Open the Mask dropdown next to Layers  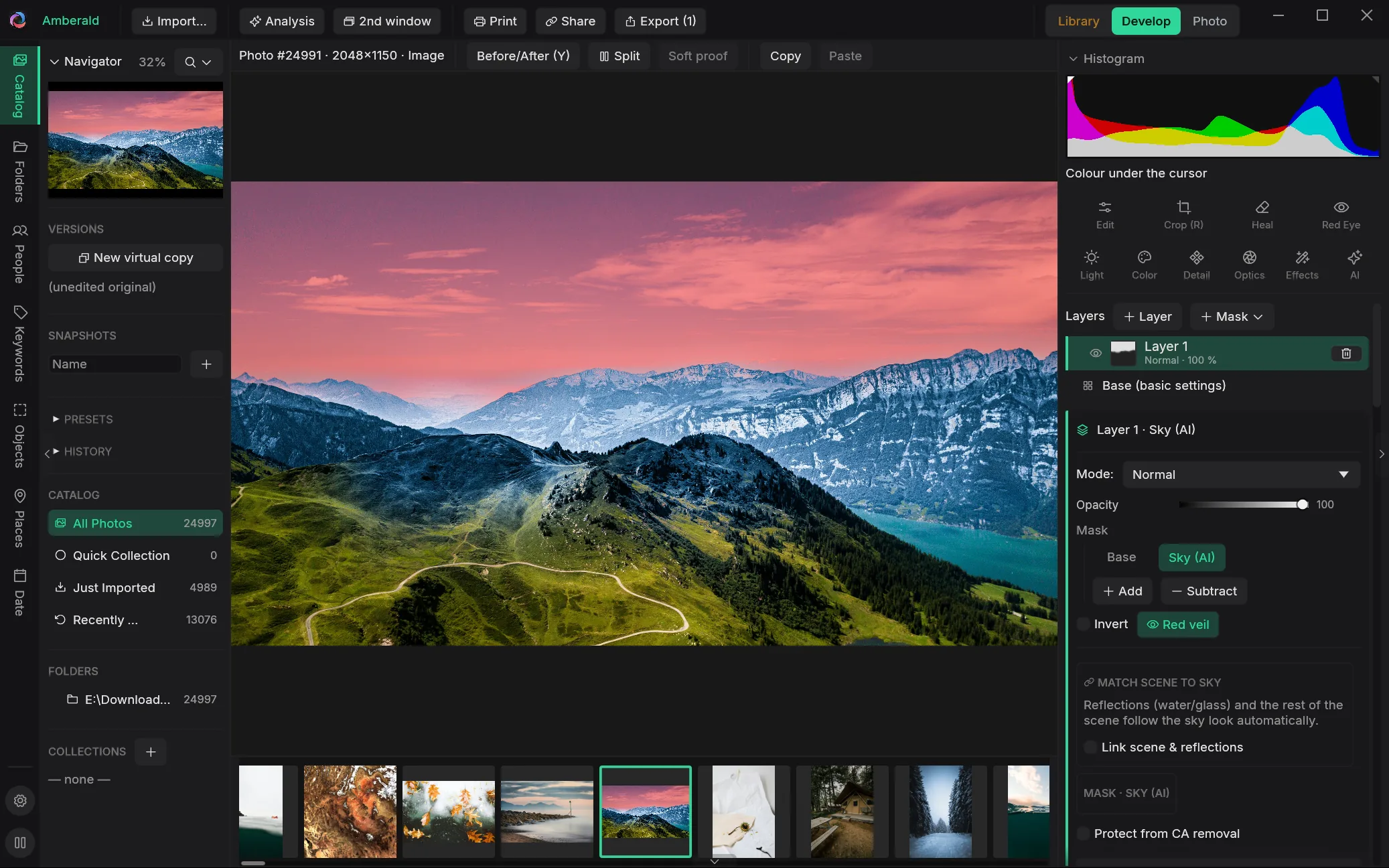point(1232,316)
